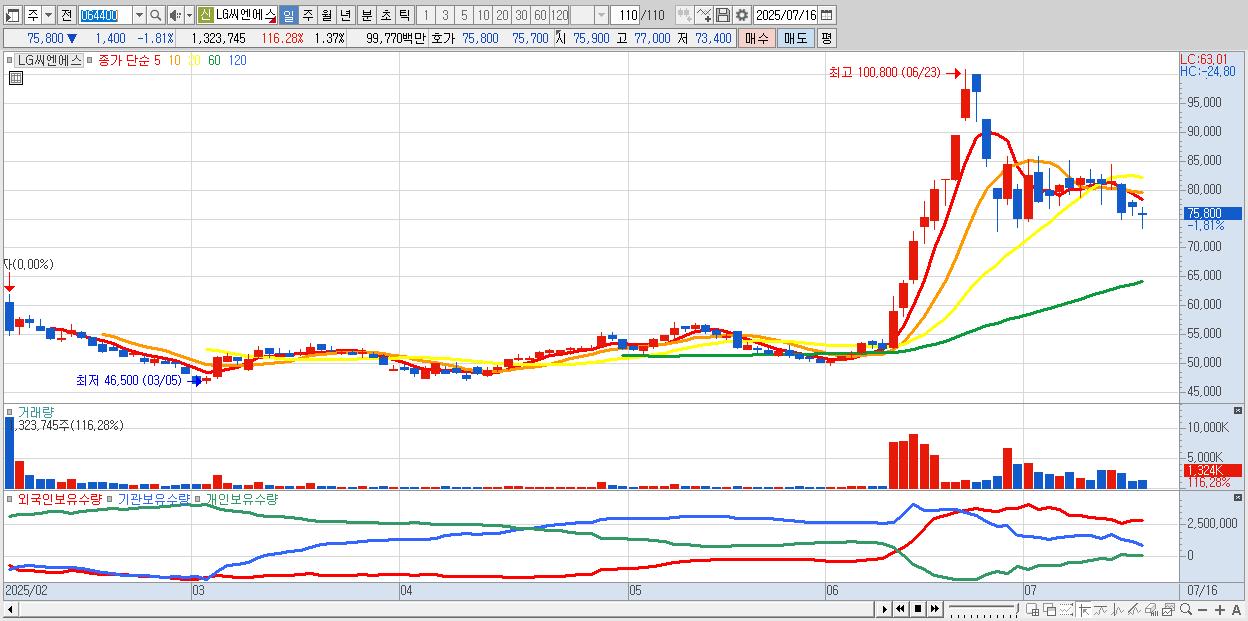Screen dimensions: 1248x621
Task: Click the 60-day moving average color label
Action: click(x=214, y=60)
